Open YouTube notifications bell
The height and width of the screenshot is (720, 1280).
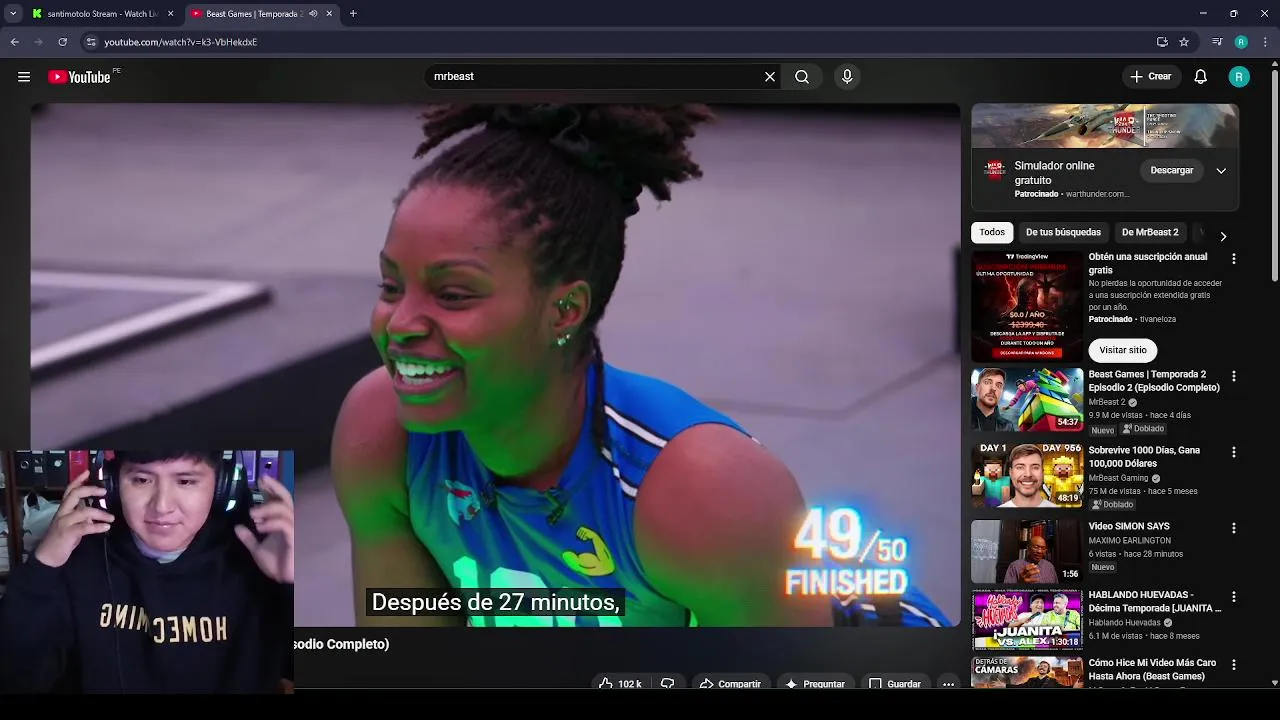pyautogui.click(x=1201, y=77)
